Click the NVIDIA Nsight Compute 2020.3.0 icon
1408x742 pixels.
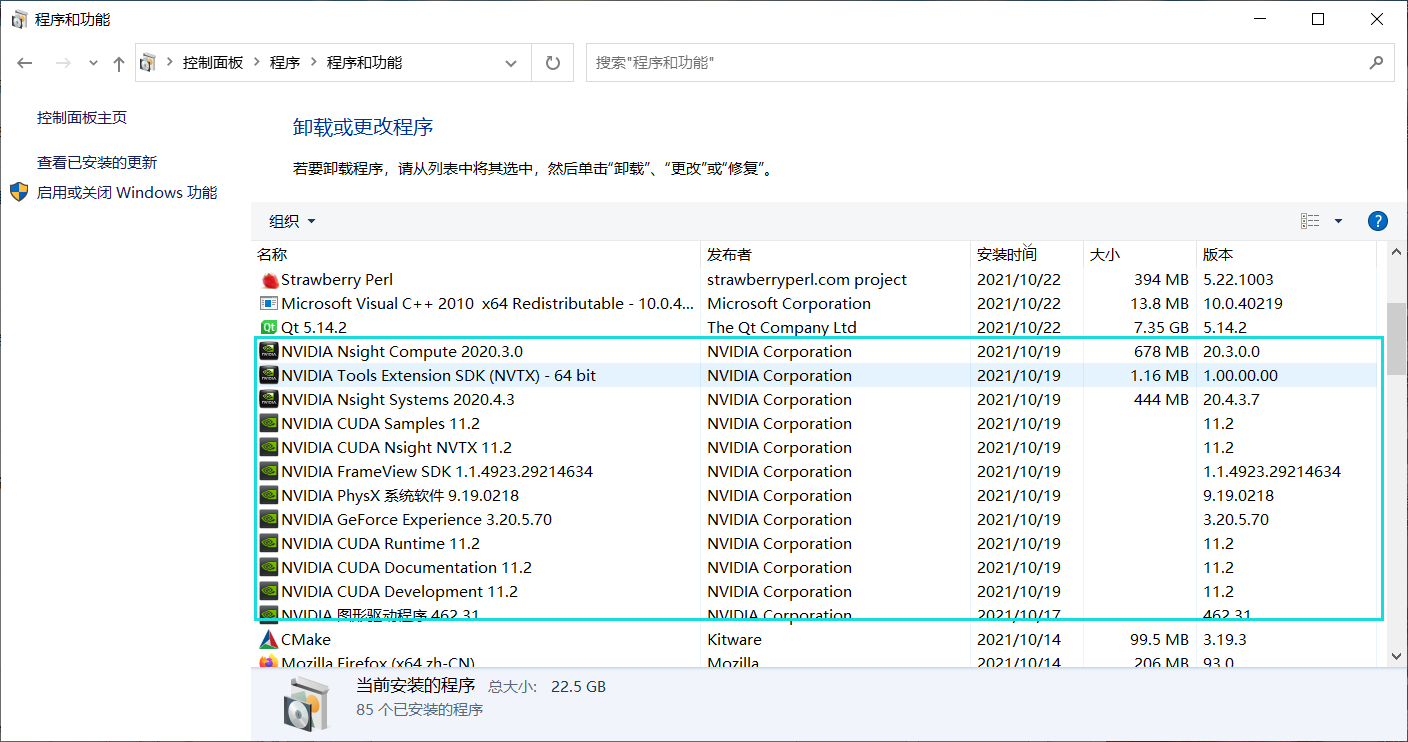pos(269,352)
